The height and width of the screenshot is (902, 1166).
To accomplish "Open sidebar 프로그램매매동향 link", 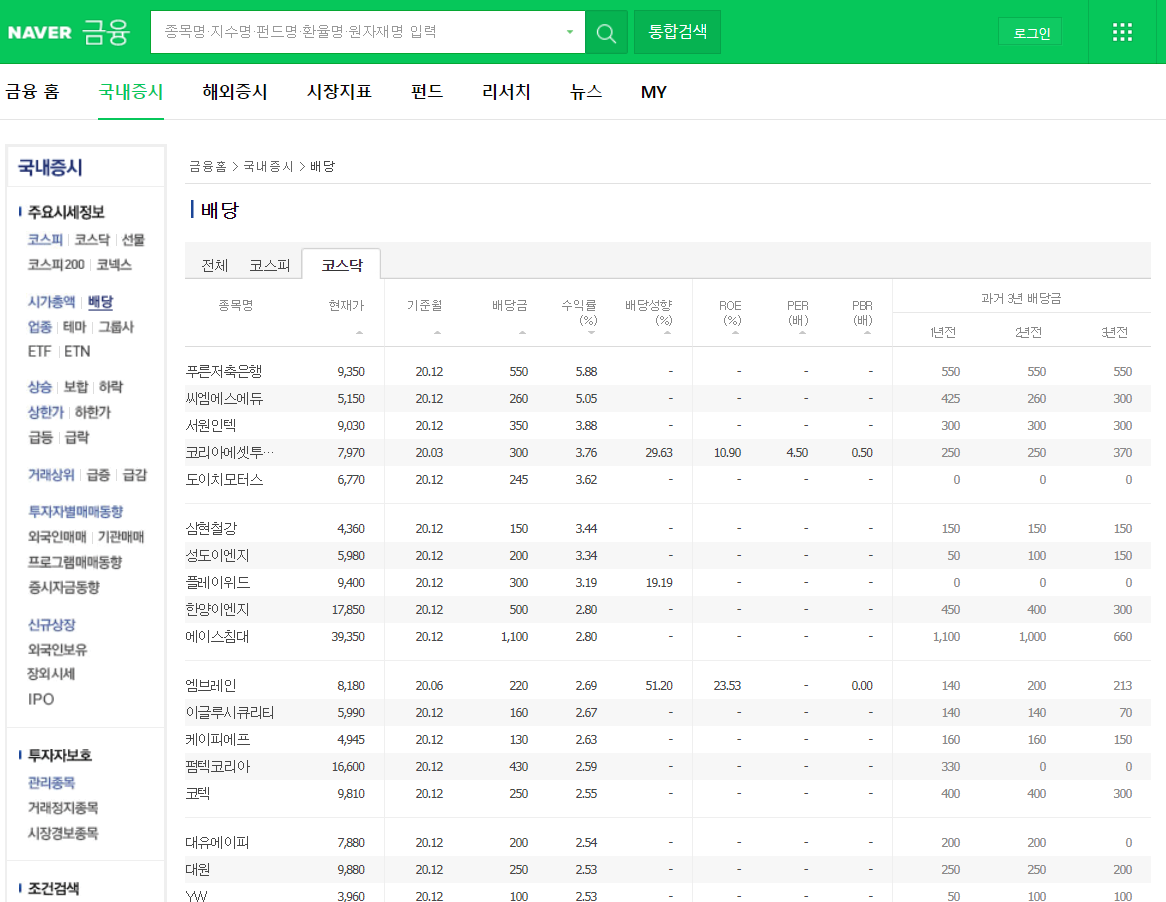I will pos(74,561).
